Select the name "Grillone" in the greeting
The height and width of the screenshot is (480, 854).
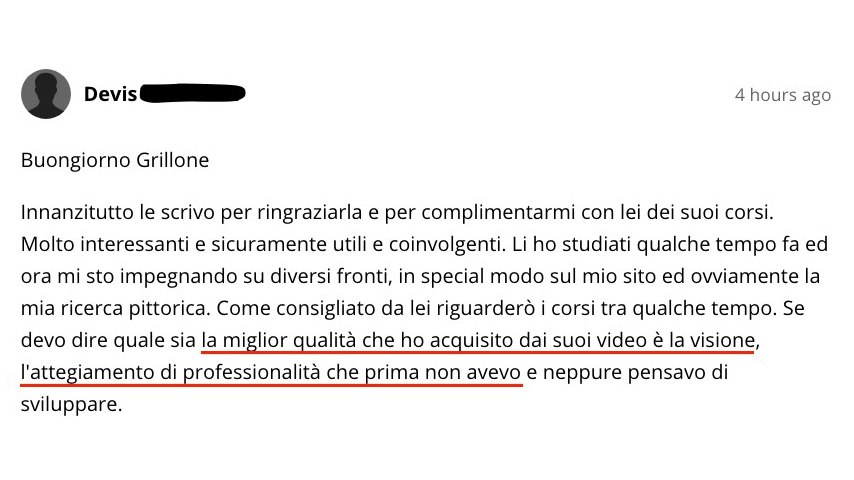coord(173,160)
